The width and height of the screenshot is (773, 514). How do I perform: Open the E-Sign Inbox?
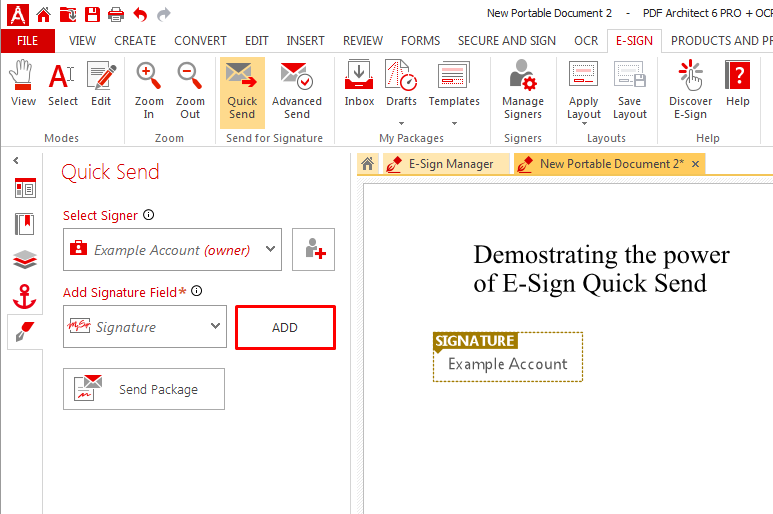click(359, 84)
